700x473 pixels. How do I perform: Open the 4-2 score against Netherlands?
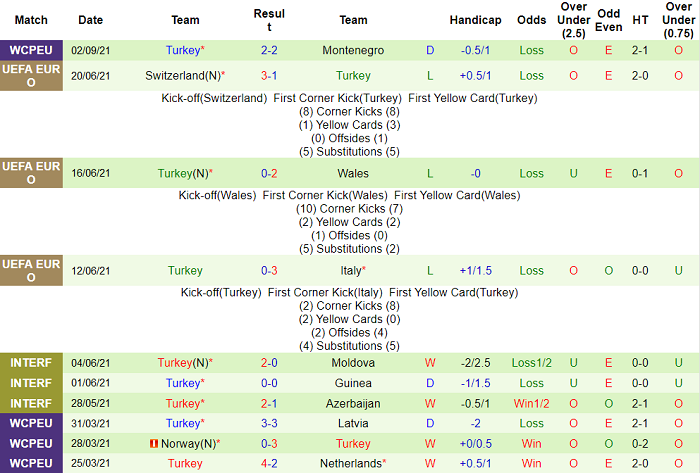(269, 464)
